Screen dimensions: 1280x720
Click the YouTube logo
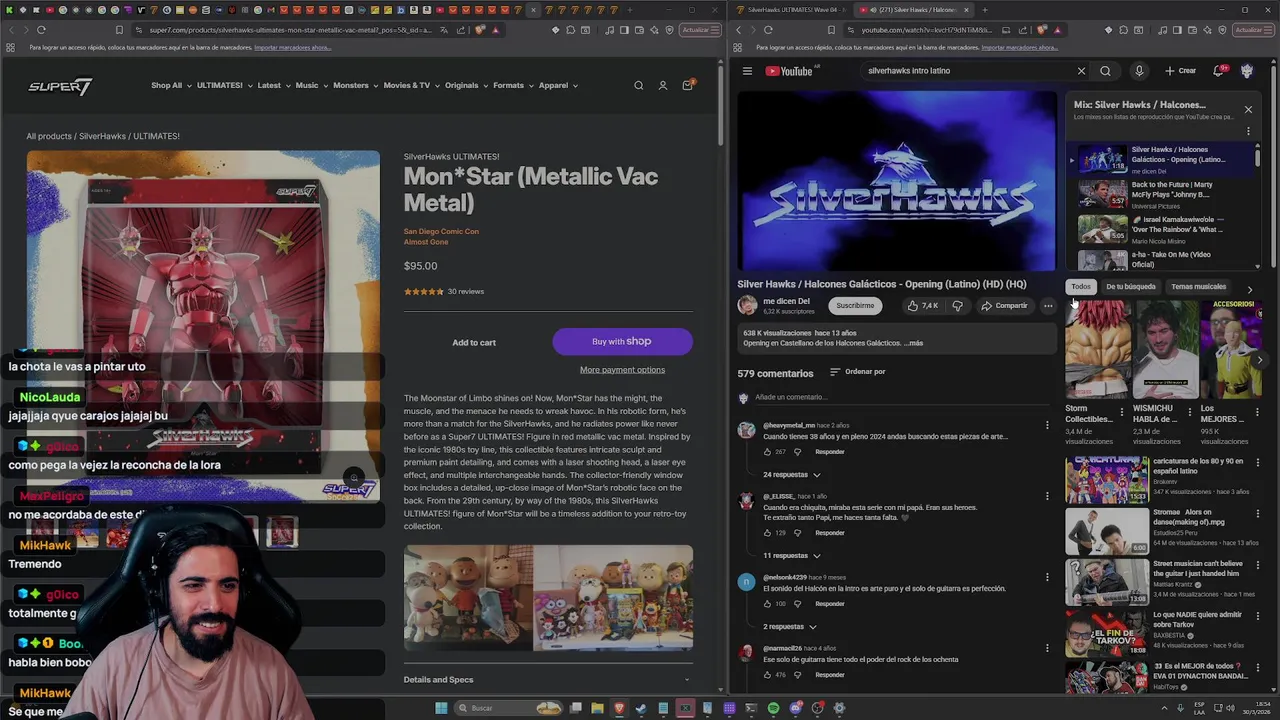tap(790, 71)
